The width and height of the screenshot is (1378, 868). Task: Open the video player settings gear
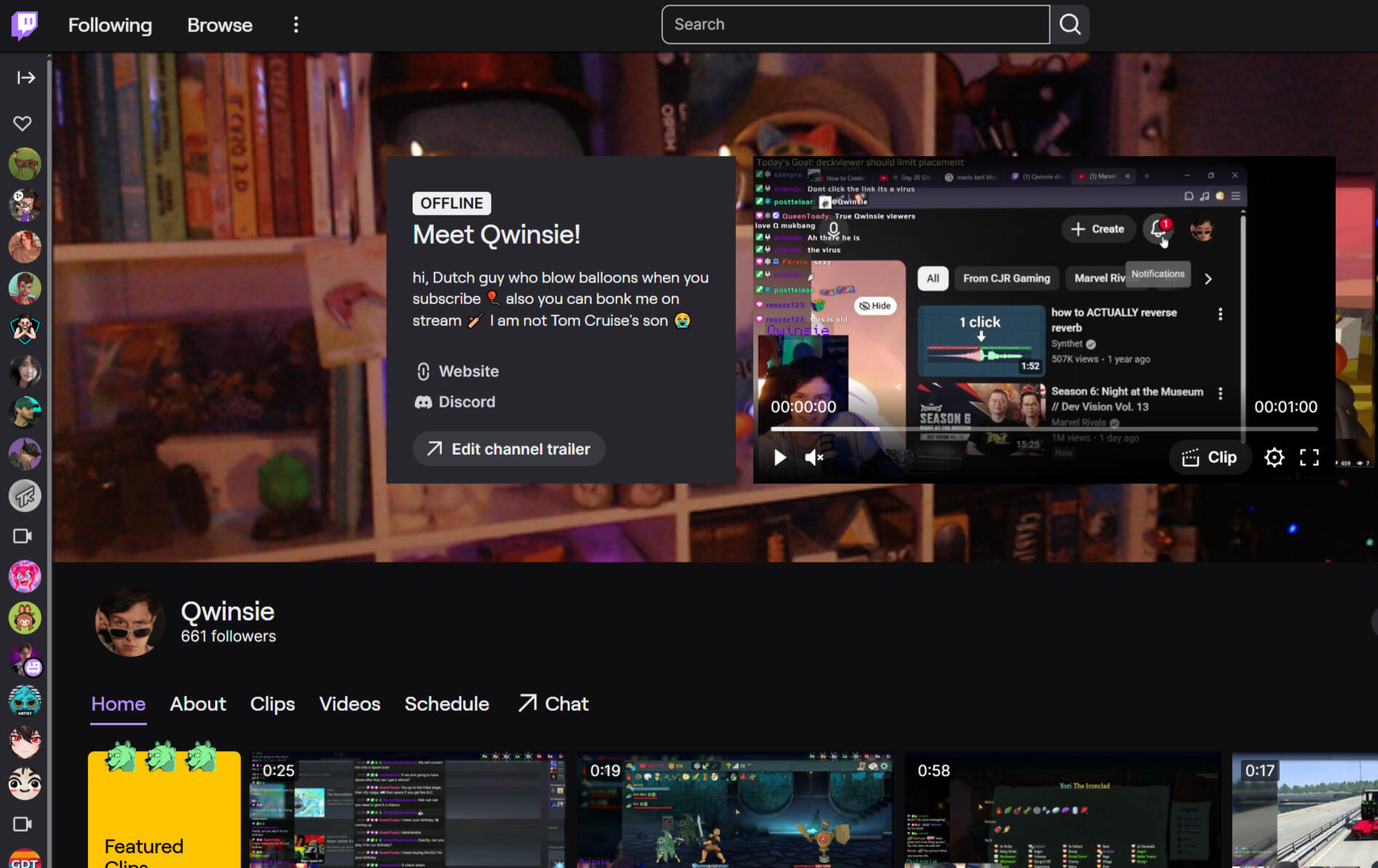[x=1274, y=458]
